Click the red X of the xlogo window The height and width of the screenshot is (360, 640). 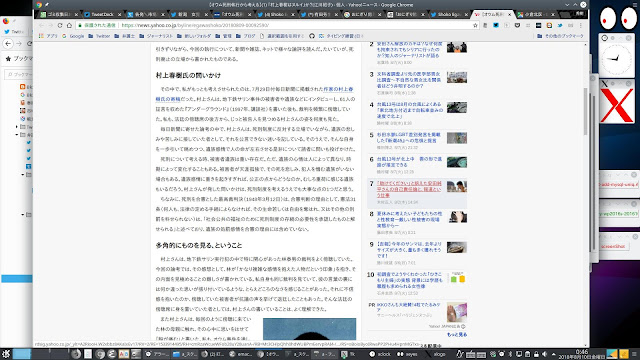pyautogui.click(x=616, y=106)
